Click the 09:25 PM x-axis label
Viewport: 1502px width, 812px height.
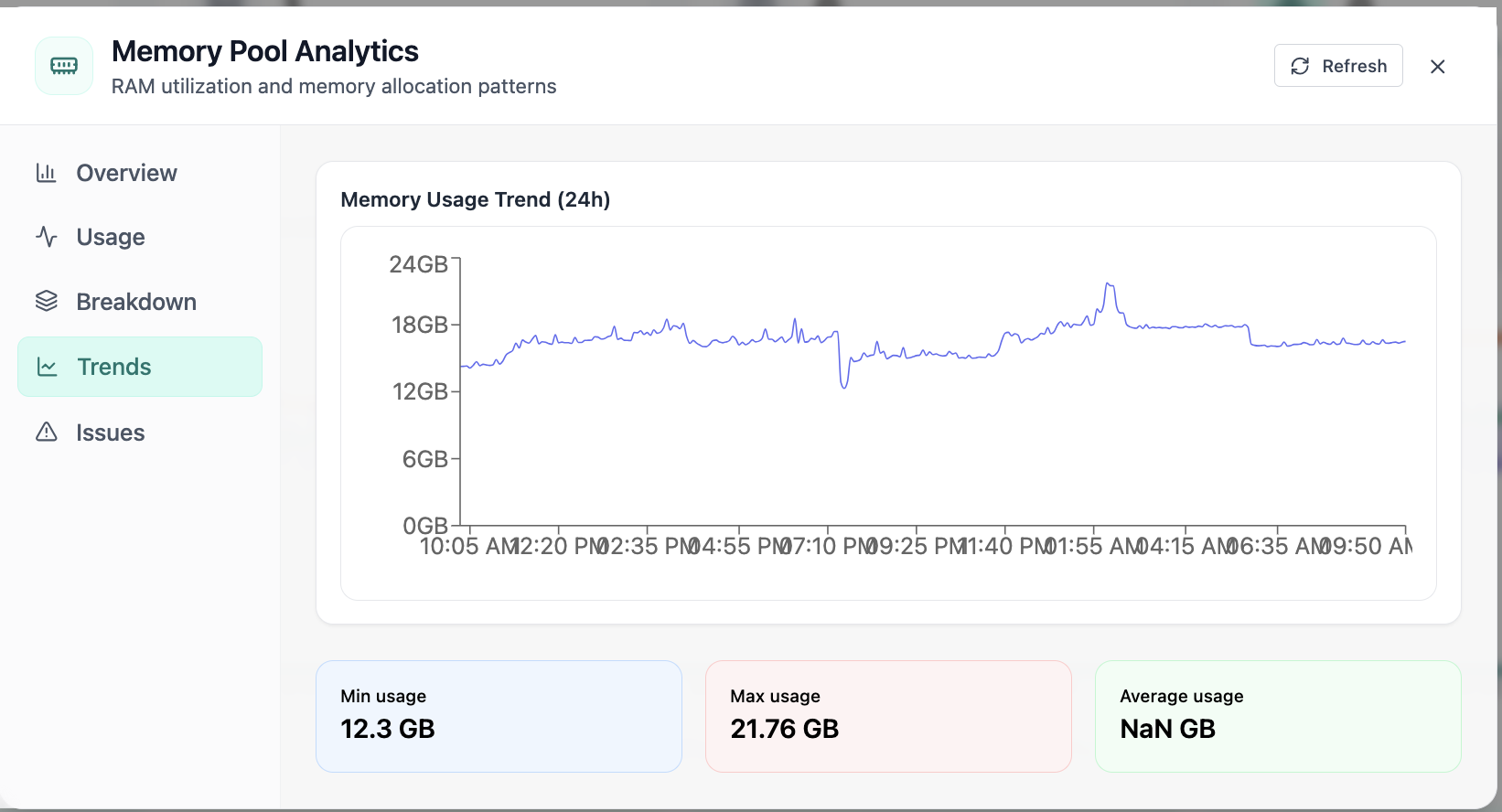point(917,547)
